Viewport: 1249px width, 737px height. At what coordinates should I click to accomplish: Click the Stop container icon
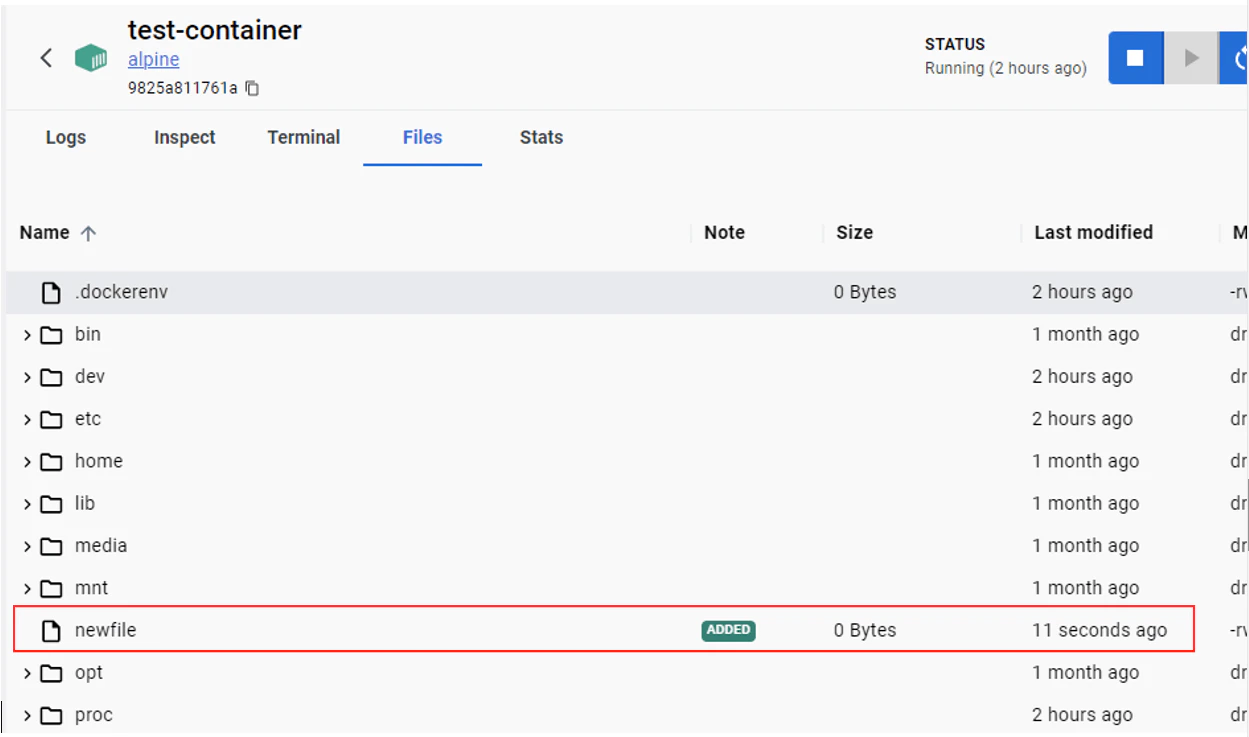(x=1135, y=57)
